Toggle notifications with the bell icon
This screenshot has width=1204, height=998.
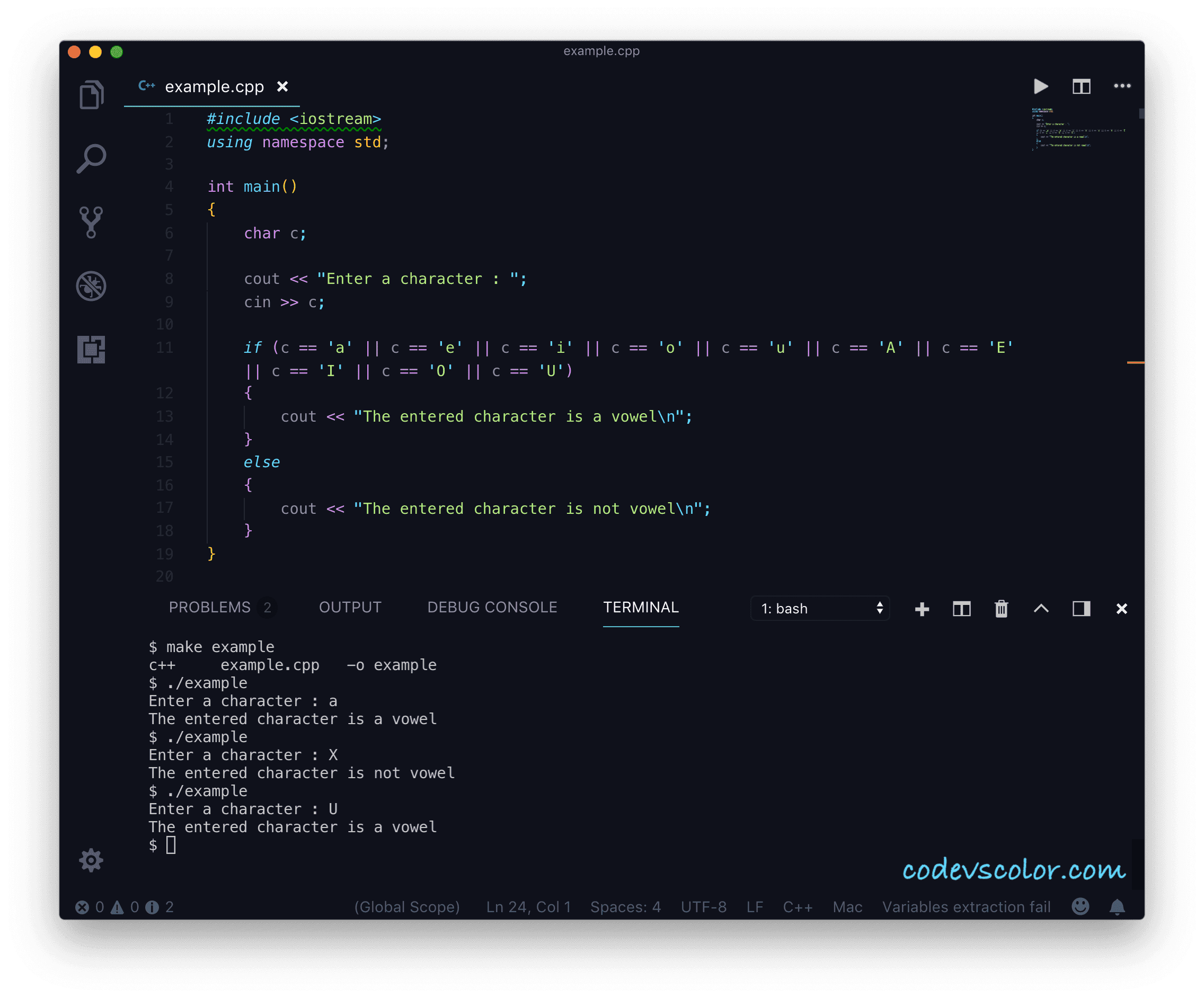point(1117,907)
